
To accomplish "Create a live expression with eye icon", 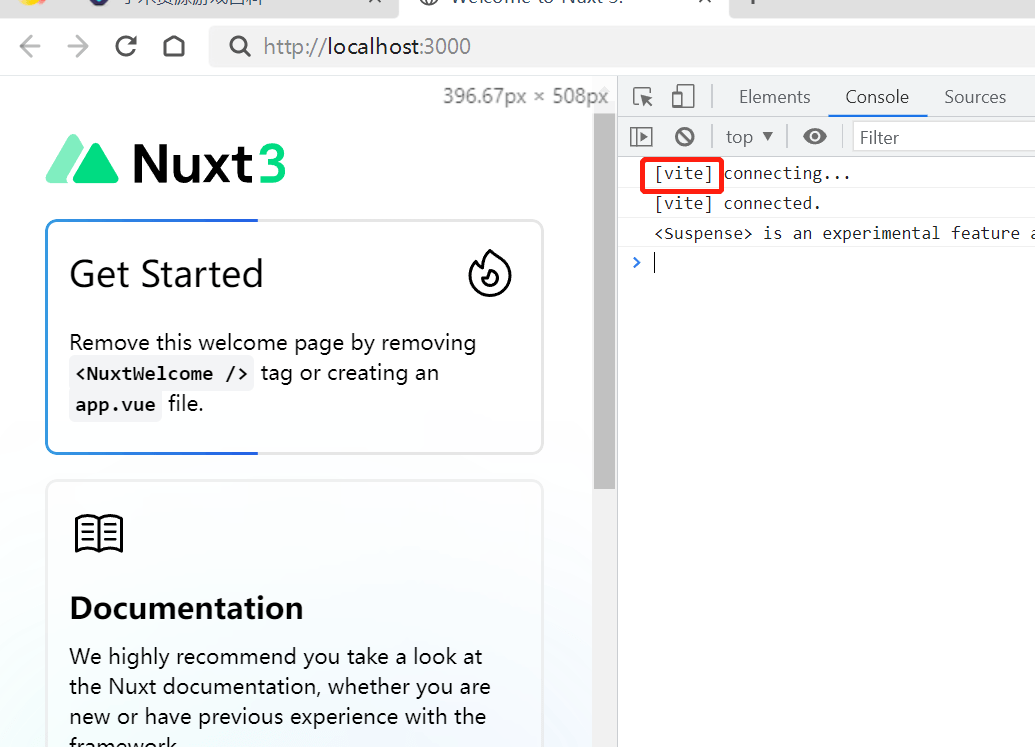I will coord(815,137).
